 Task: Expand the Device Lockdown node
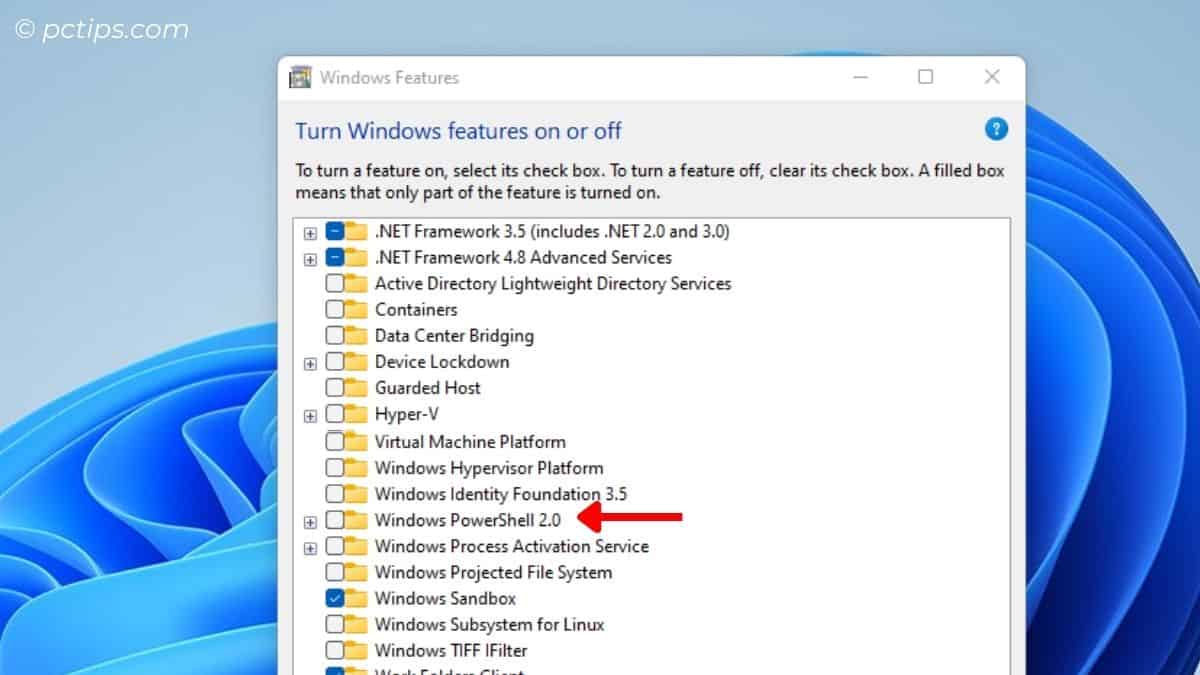[x=309, y=362]
